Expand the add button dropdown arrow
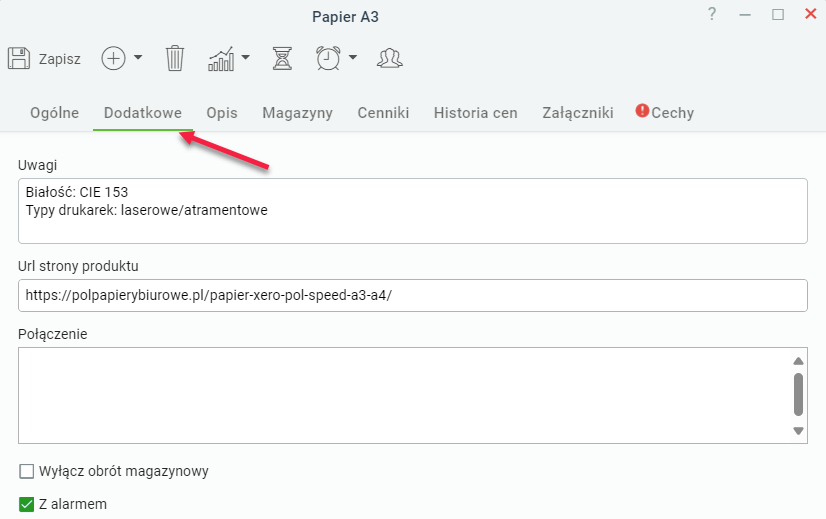The height and width of the screenshot is (519, 826). tap(138, 57)
